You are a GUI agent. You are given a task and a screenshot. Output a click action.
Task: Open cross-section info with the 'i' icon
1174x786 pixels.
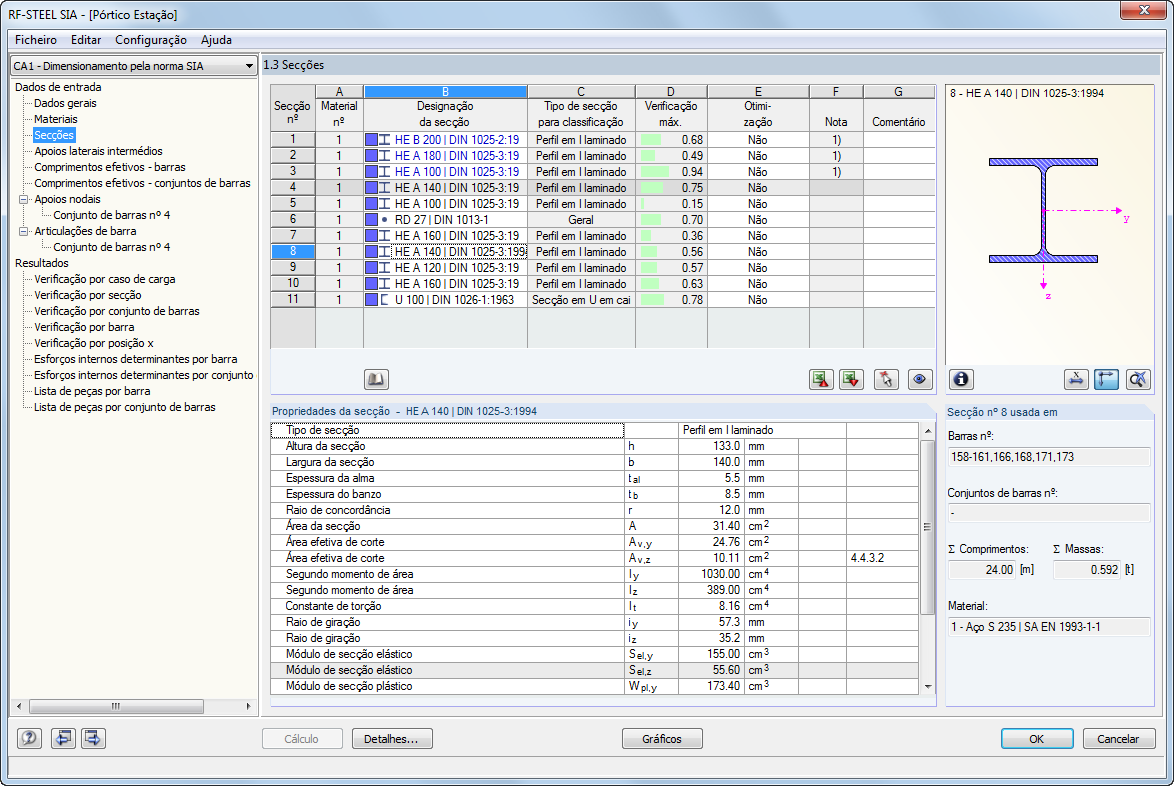pyautogui.click(x=961, y=379)
